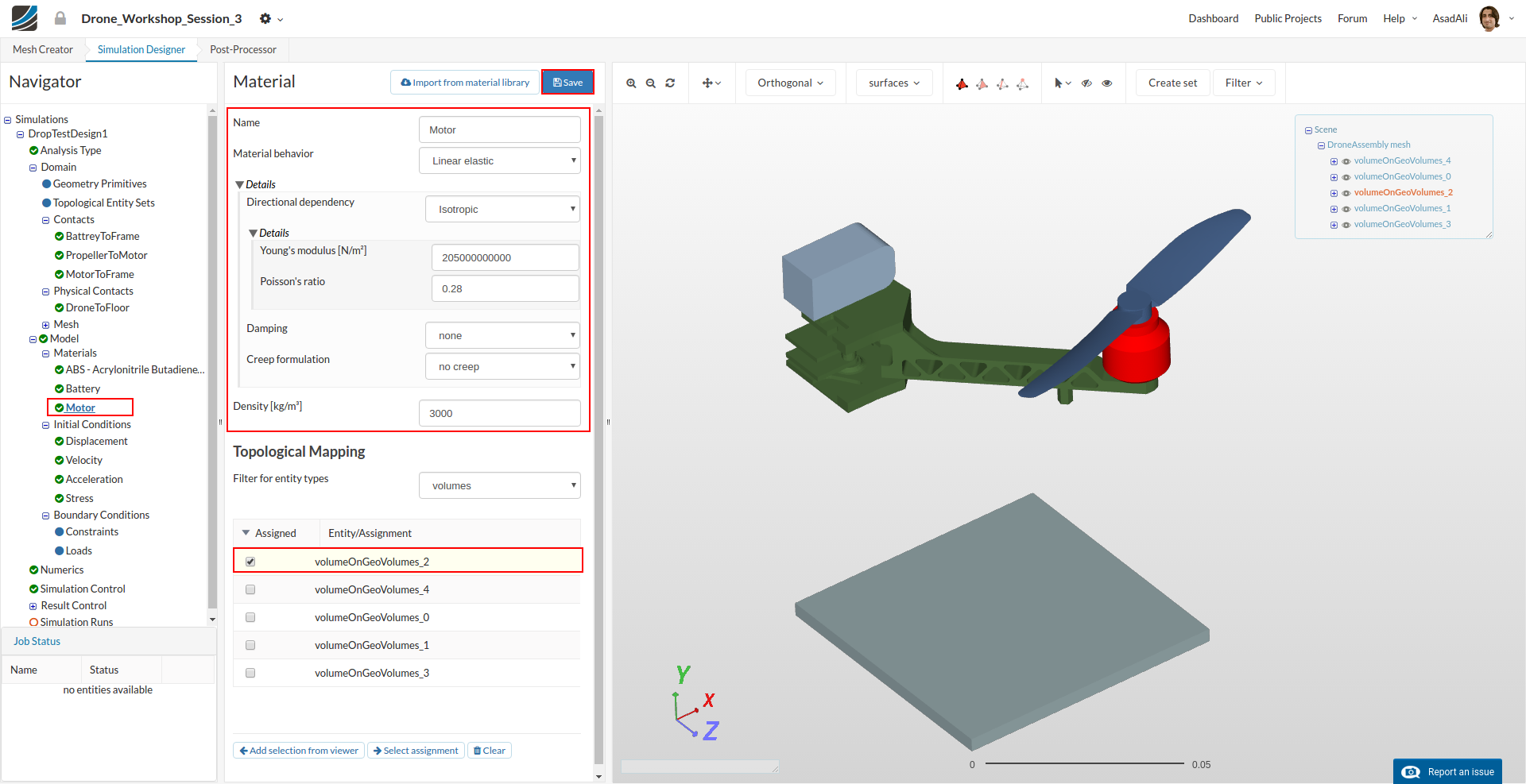Open the project settings gear icon
This screenshot has width=1526, height=784.
(266, 18)
